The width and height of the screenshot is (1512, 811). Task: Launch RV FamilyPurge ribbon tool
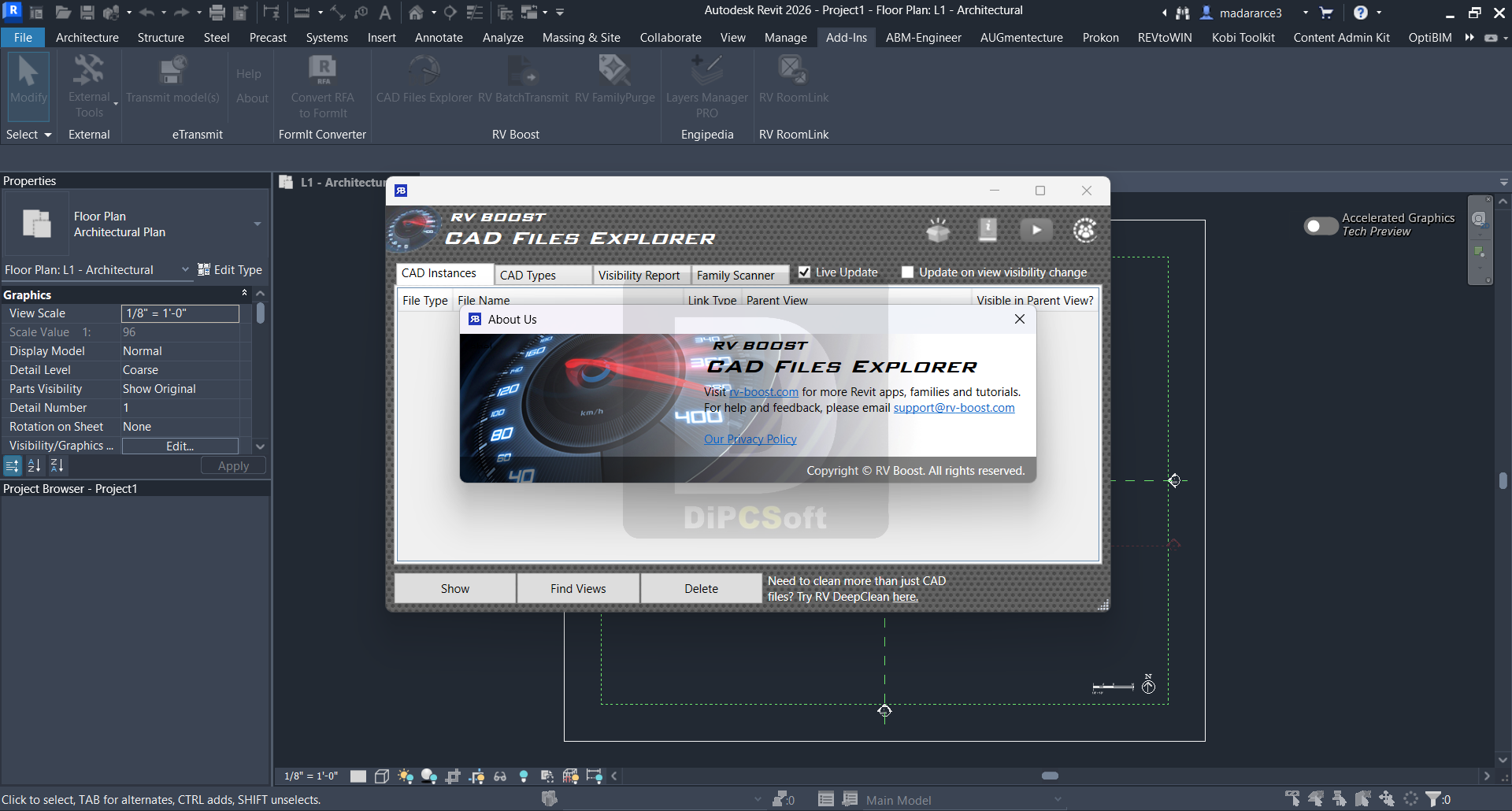[x=615, y=80]
